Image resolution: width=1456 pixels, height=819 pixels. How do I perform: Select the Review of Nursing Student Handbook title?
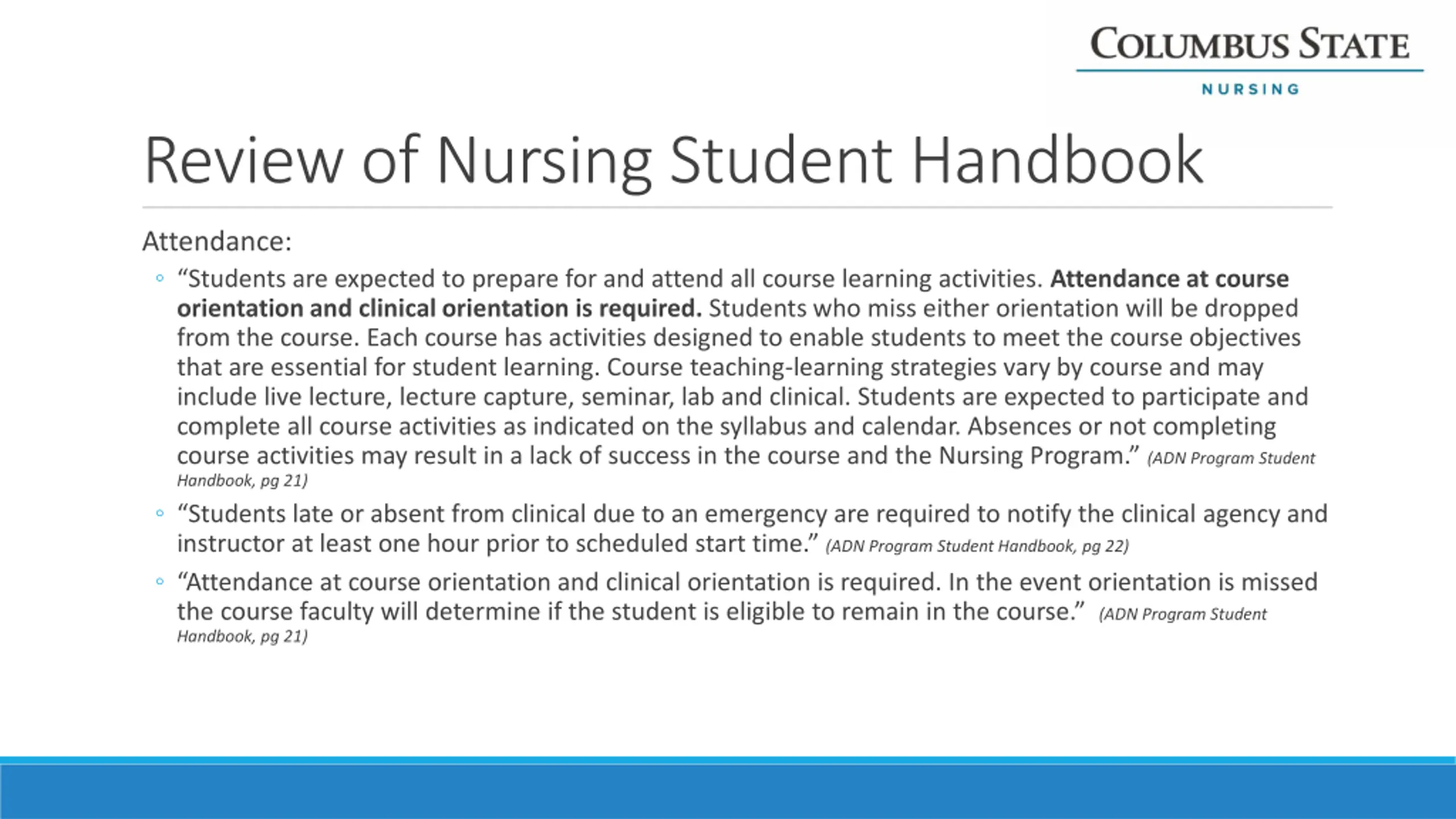[674, 161]
